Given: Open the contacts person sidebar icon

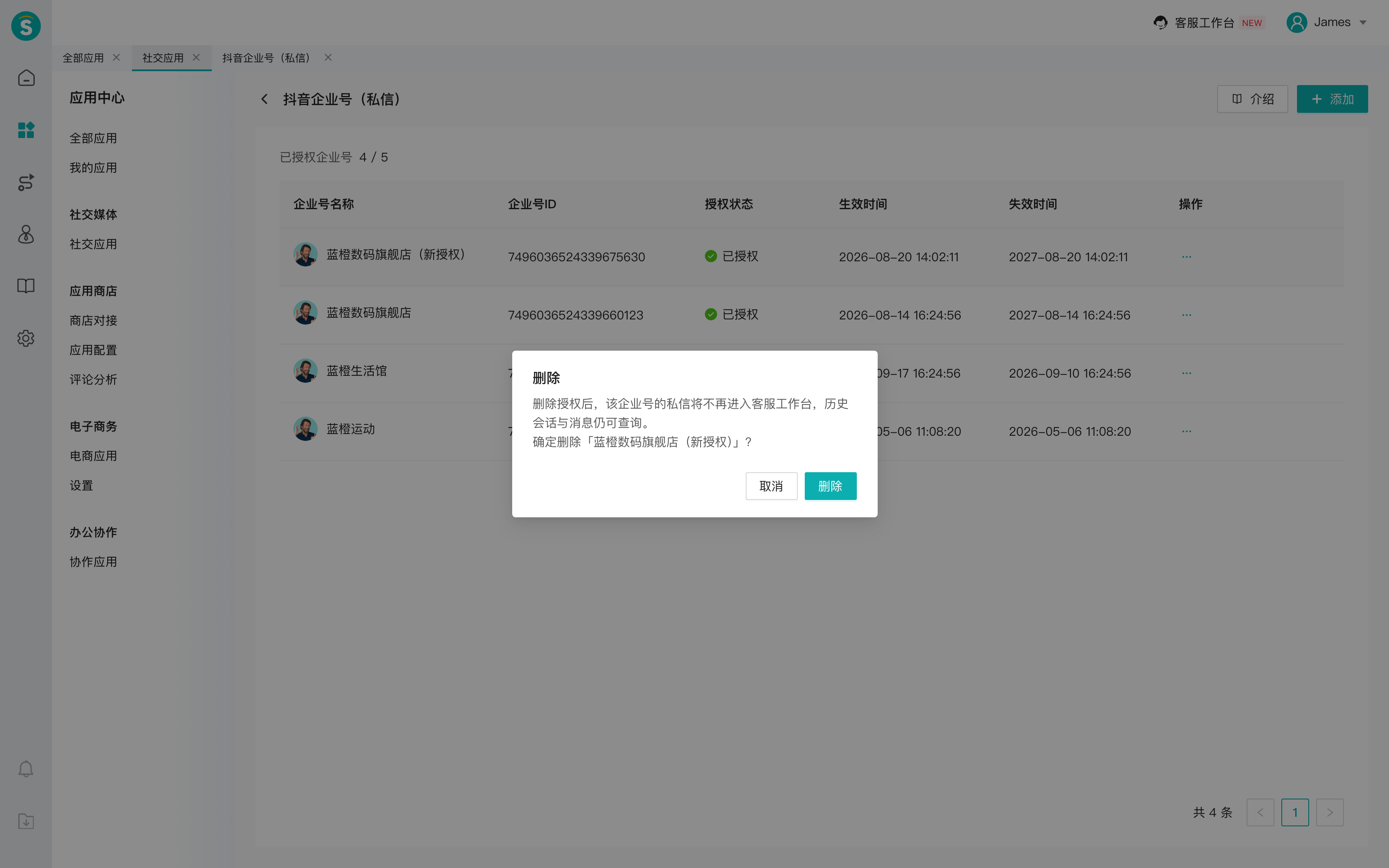Looking at the screenshot, I should point(26,234).
